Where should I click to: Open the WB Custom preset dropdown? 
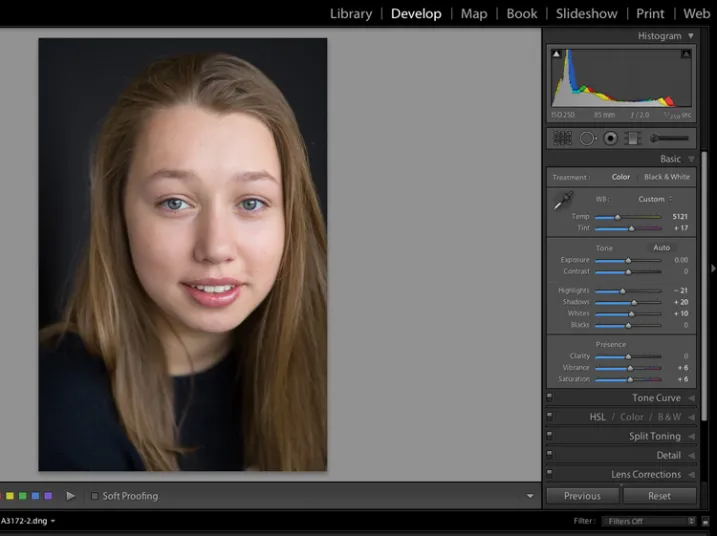pos(655,199)
